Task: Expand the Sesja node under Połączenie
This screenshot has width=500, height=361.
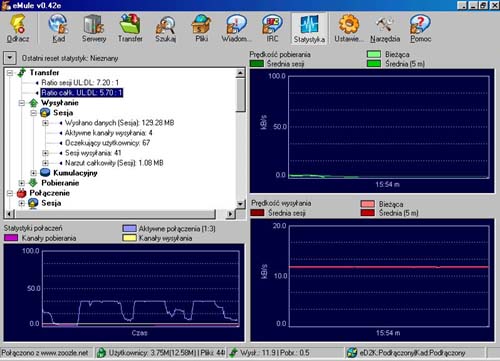Action: click(x=22, y=203)
